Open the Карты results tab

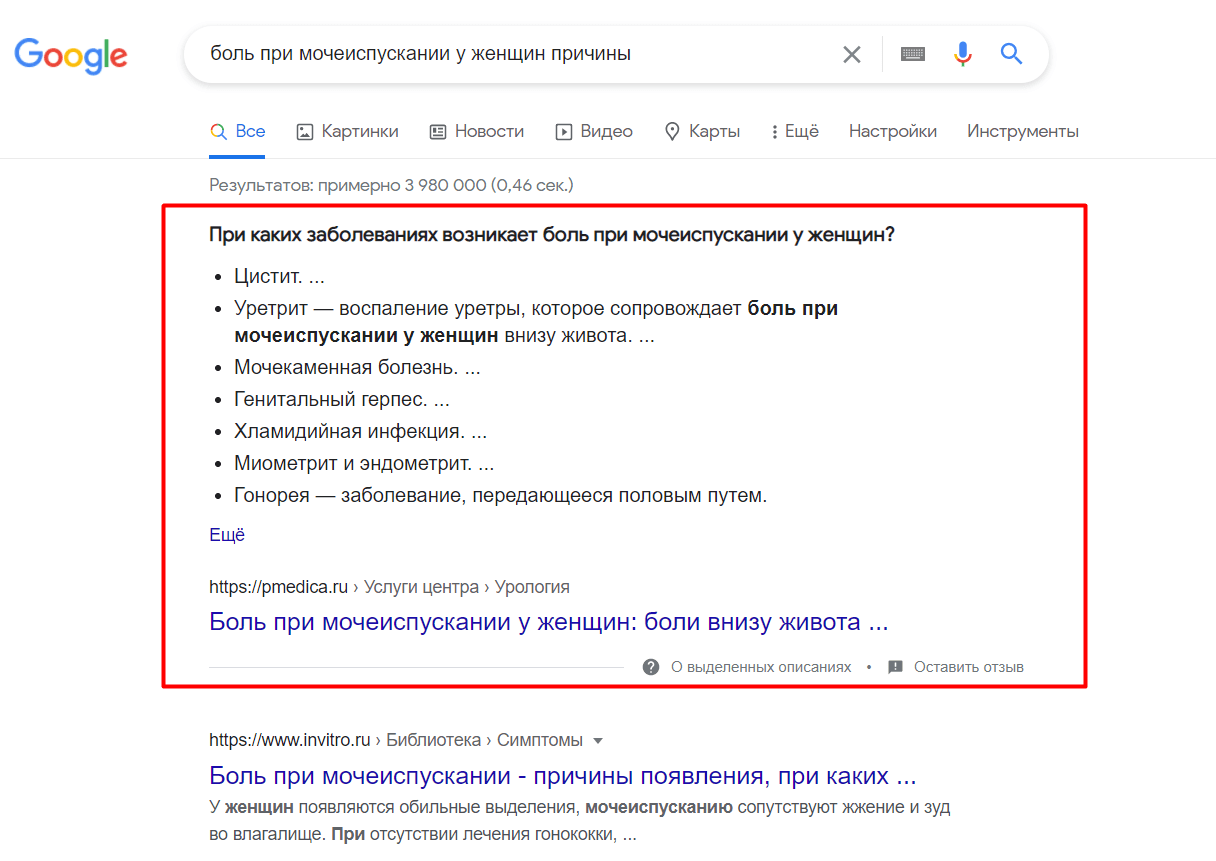coord(702,131)
